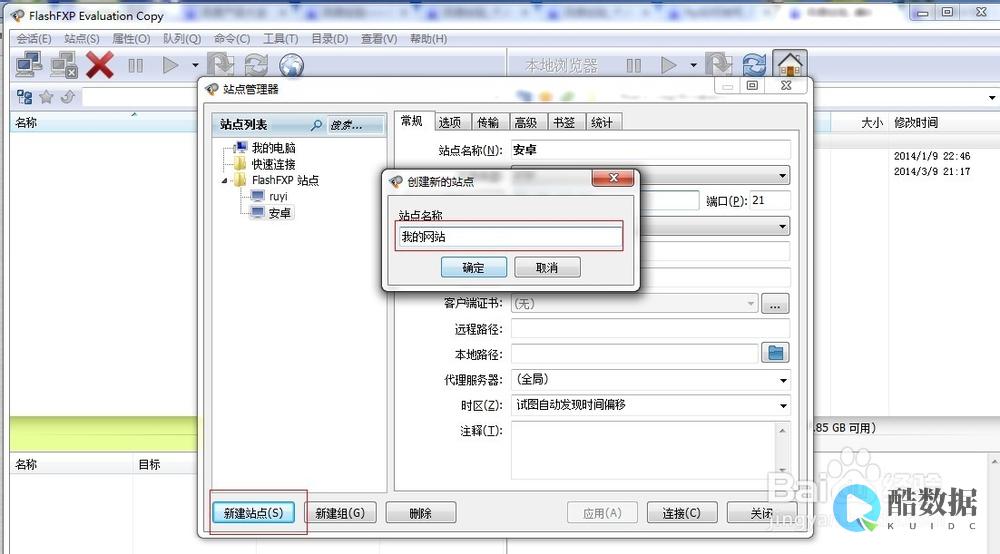Switch to the 传输 tab
Image resolution: width=1000 pixels, height=554 pixels.
488,122
